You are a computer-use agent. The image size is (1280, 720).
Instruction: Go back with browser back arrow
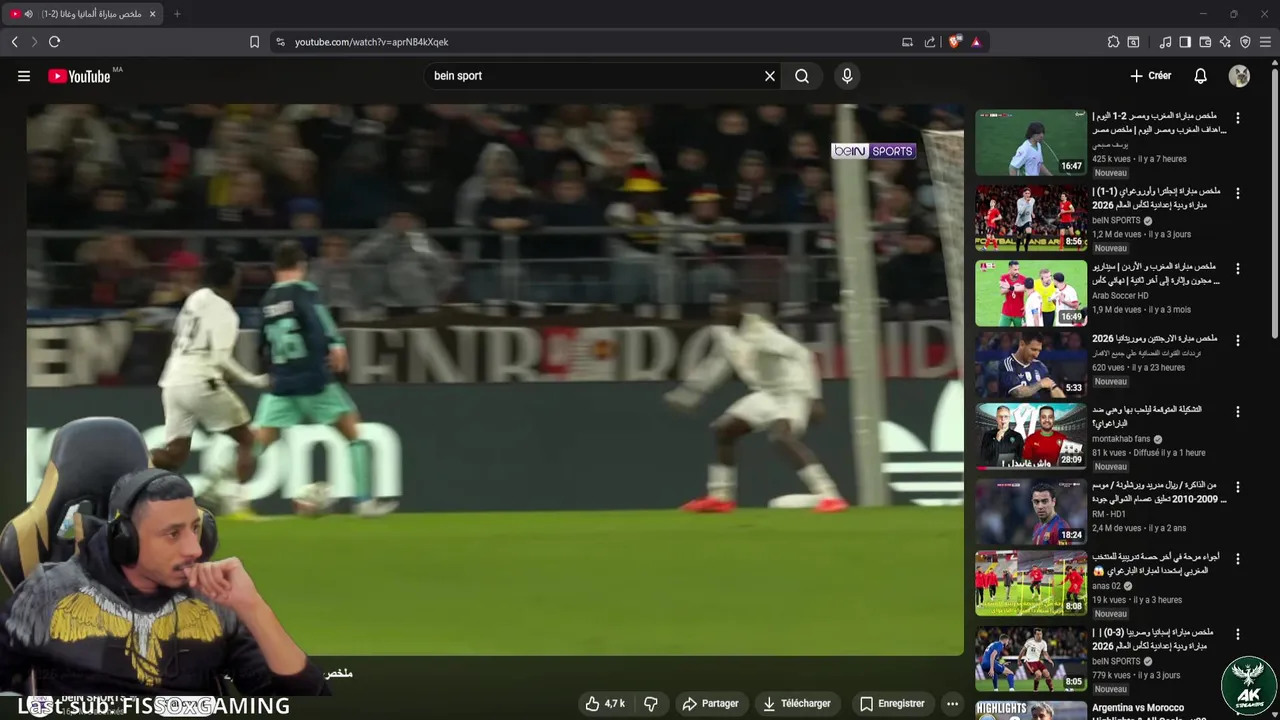coord(15,42)
